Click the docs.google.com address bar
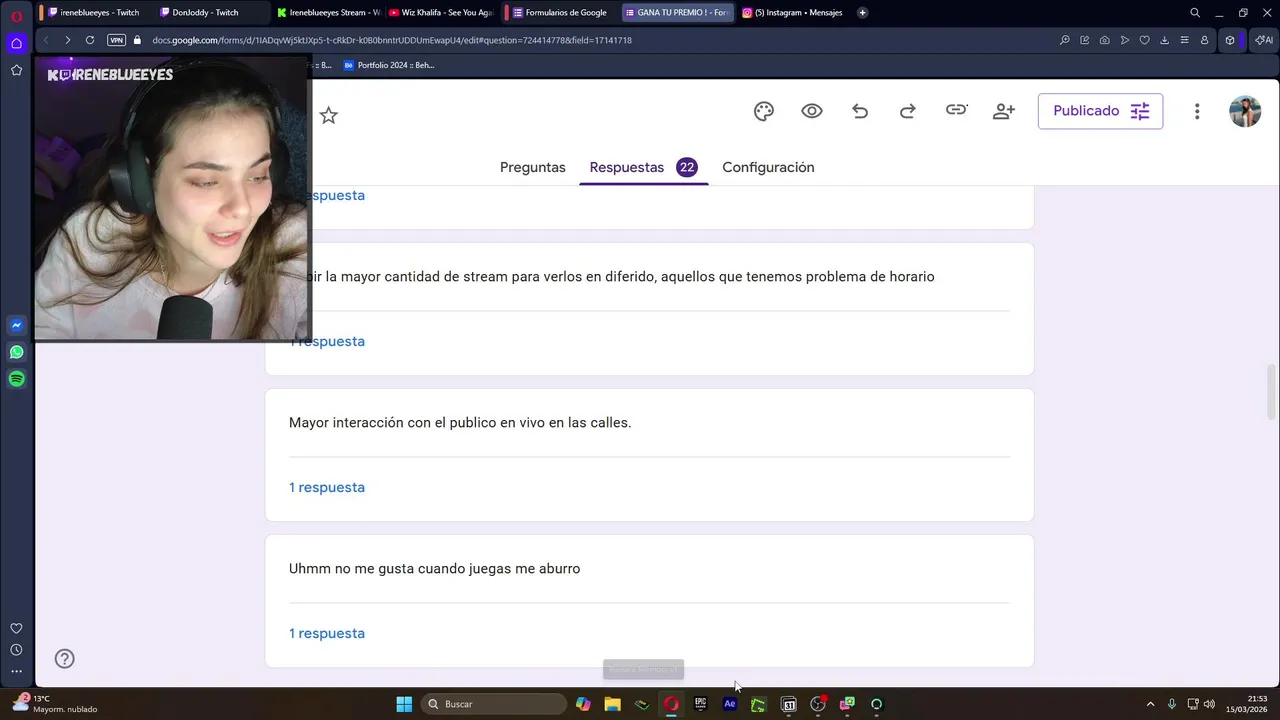1280x720 pixels. pyautogui.click(x=392, y=40)
